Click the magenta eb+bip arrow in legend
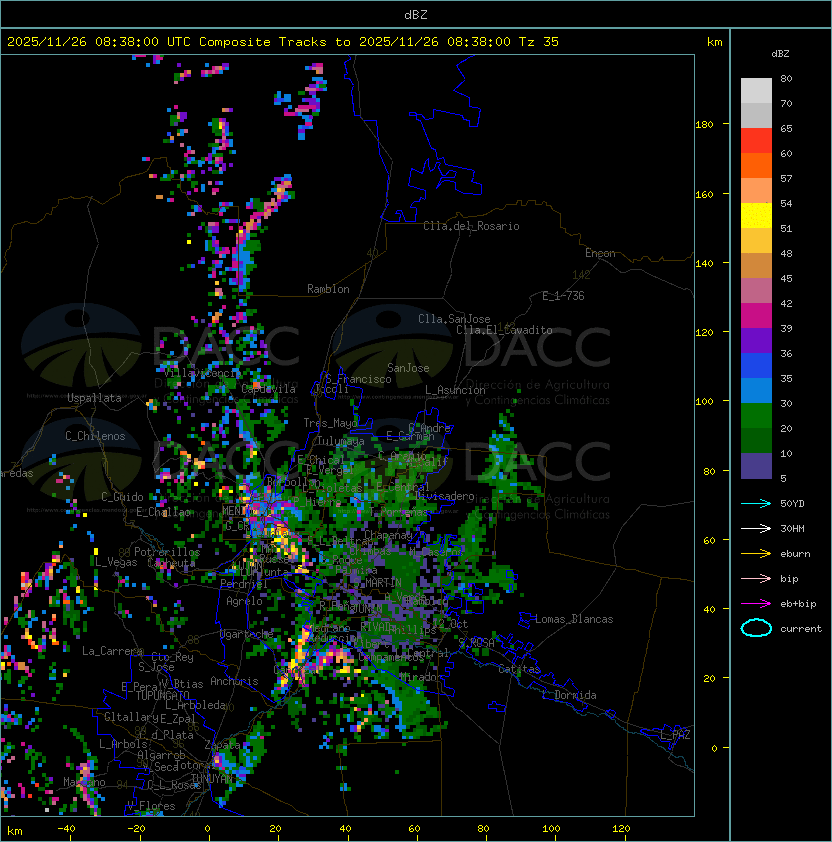 click(756, 604)
